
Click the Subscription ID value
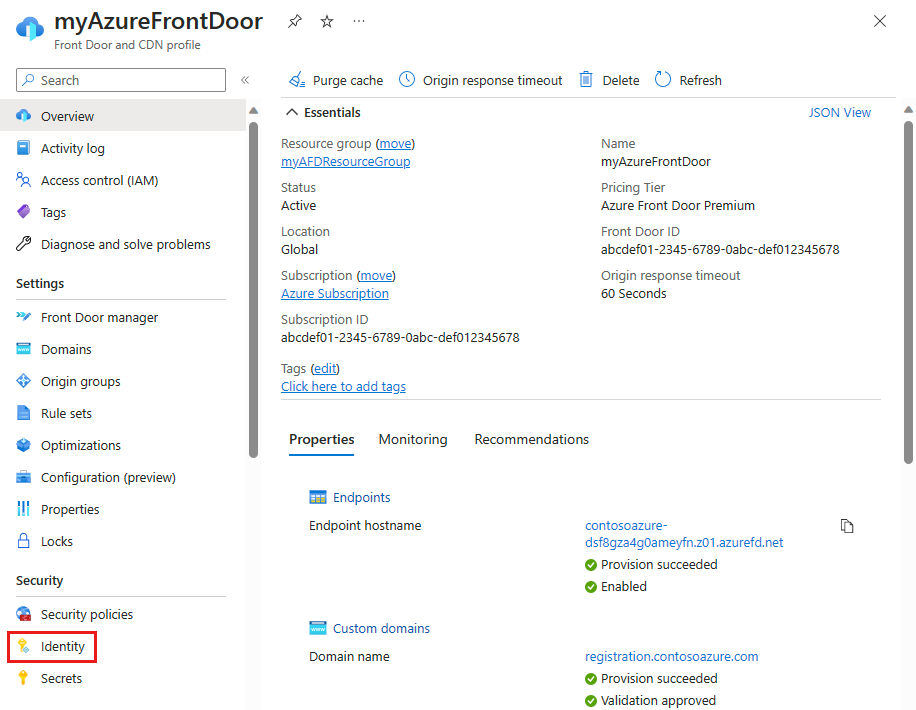(x=400, y=338)
